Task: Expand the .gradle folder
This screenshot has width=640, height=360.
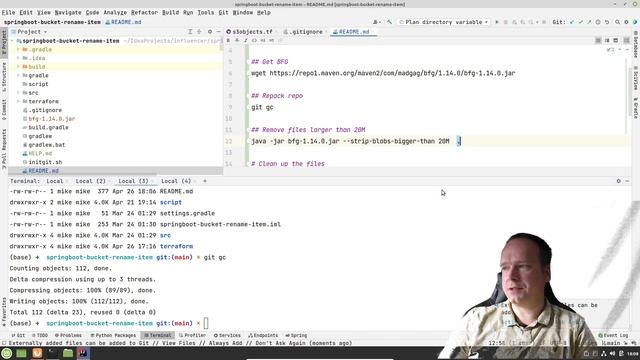Action: pyautogui.click(x=18, y=49)
